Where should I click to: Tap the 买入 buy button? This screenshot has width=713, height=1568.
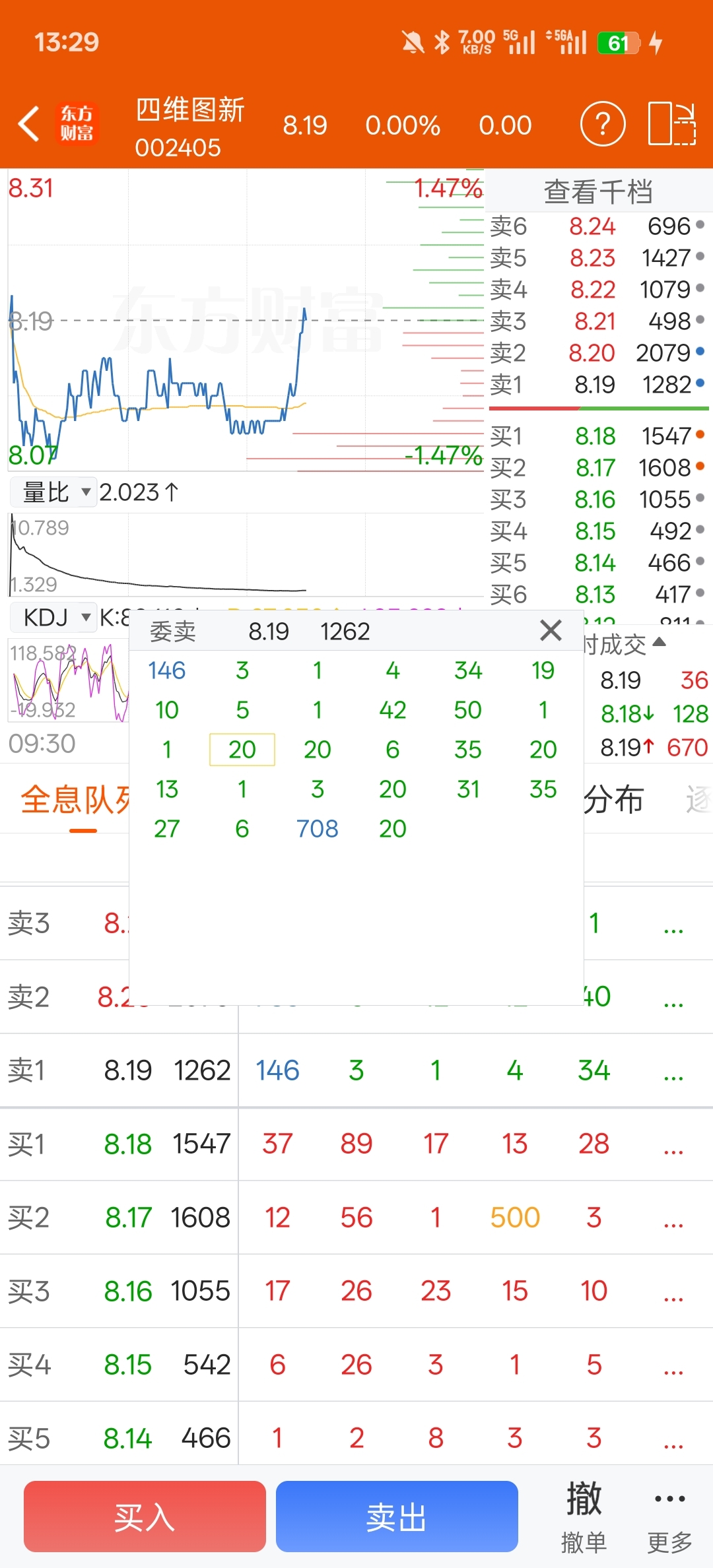145,1517
